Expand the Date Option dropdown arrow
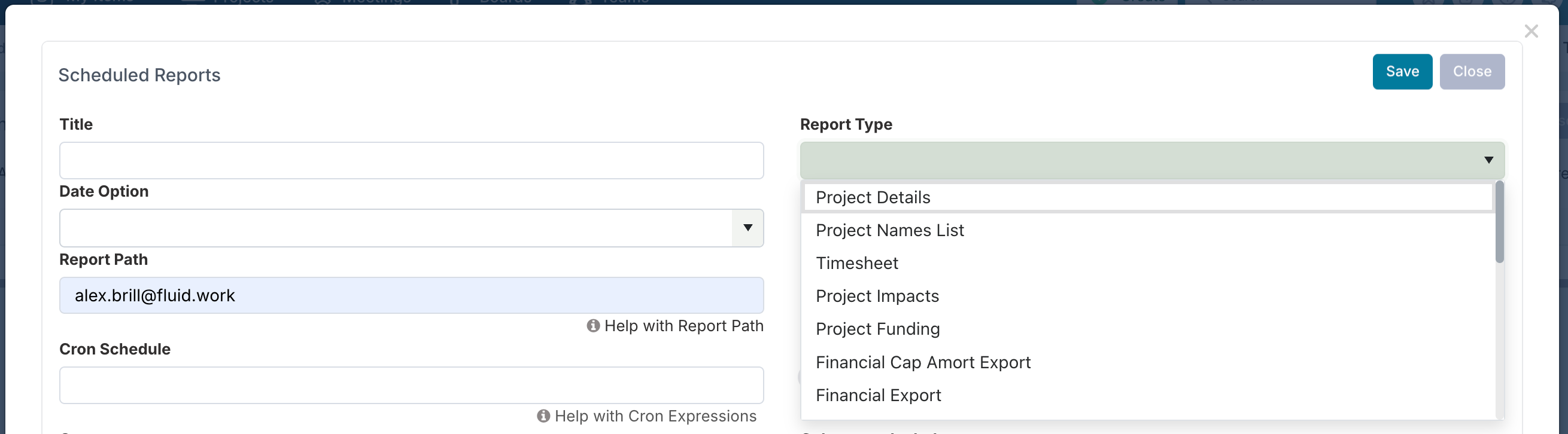The width and height of the screenshot is (1568, 434). pyautogui.click(x=747, y=228)
